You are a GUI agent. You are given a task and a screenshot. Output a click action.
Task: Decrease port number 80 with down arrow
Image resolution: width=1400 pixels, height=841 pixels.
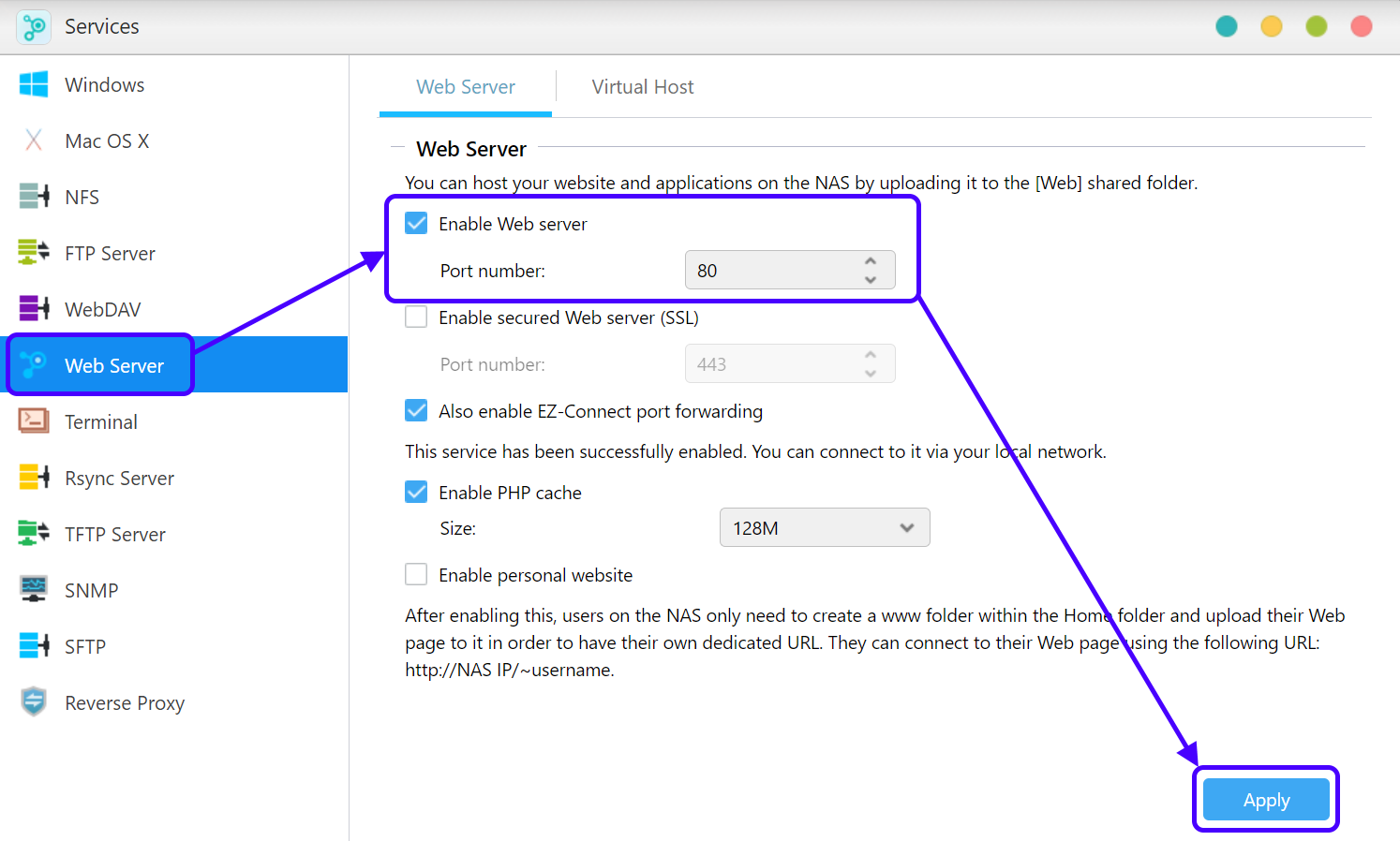[871, 280]
